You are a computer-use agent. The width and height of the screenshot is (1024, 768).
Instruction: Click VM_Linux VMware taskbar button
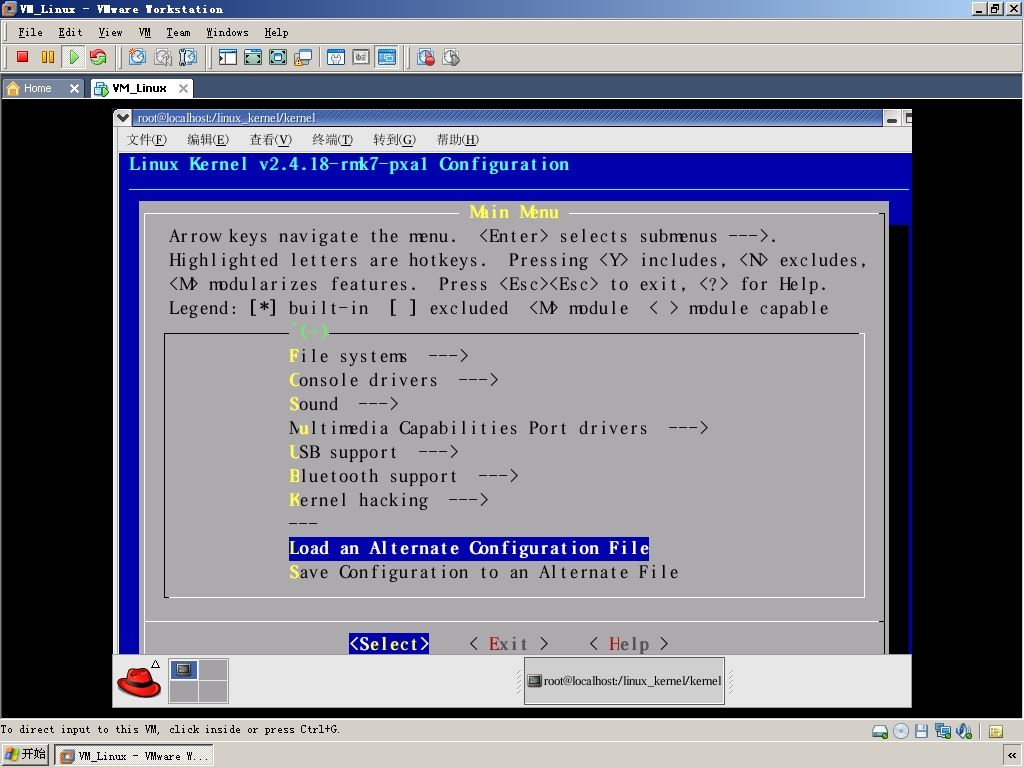(134, 756)
